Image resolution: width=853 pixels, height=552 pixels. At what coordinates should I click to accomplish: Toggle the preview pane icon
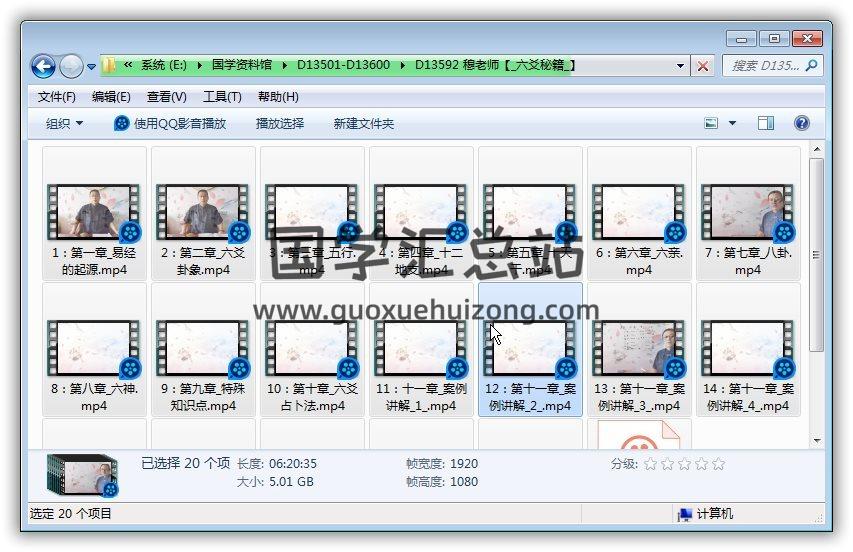(766, 123)
